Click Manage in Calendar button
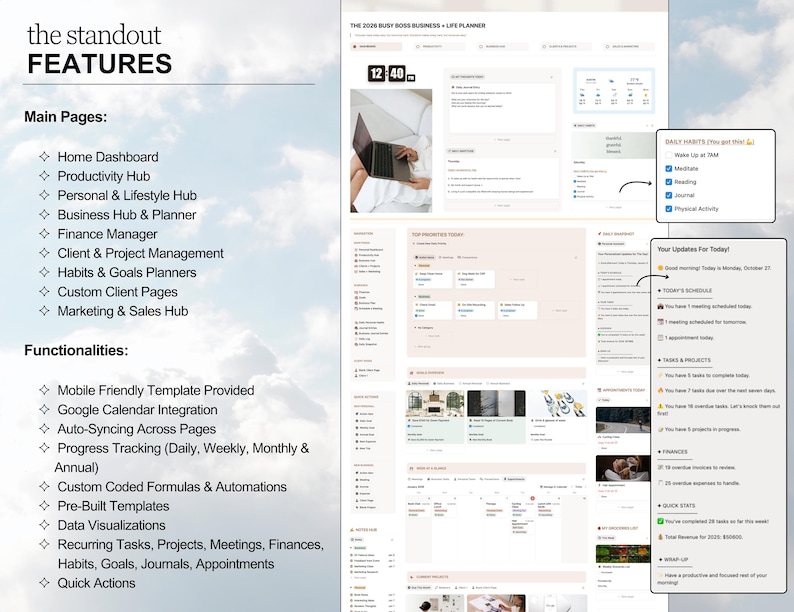Image resolution: width=794 pixels, height=612 pixels. click(554, 486)
